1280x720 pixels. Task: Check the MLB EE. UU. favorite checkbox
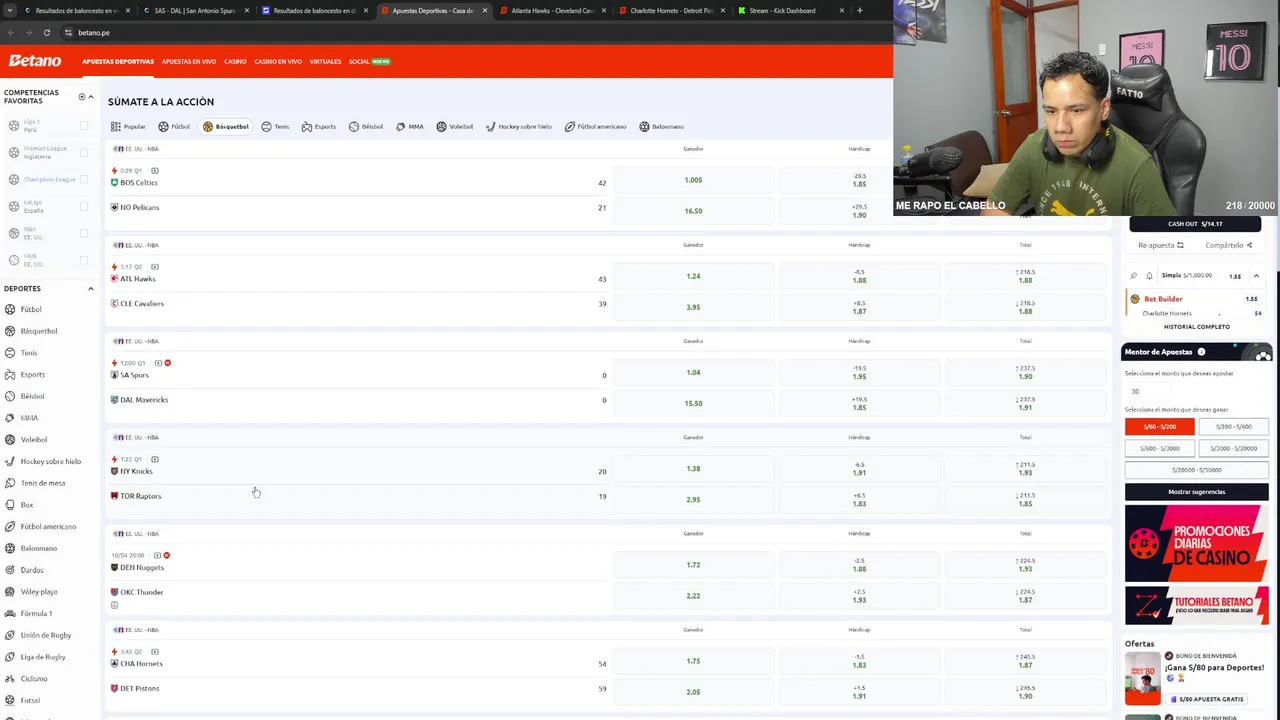(x=84, y=260)
